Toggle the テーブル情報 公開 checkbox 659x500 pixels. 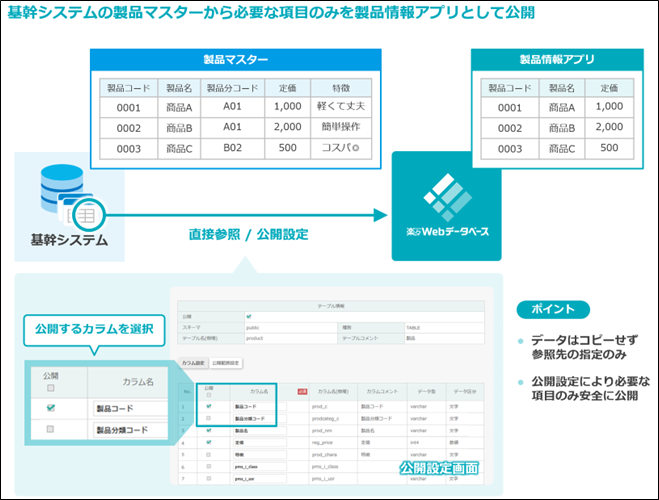249,316
